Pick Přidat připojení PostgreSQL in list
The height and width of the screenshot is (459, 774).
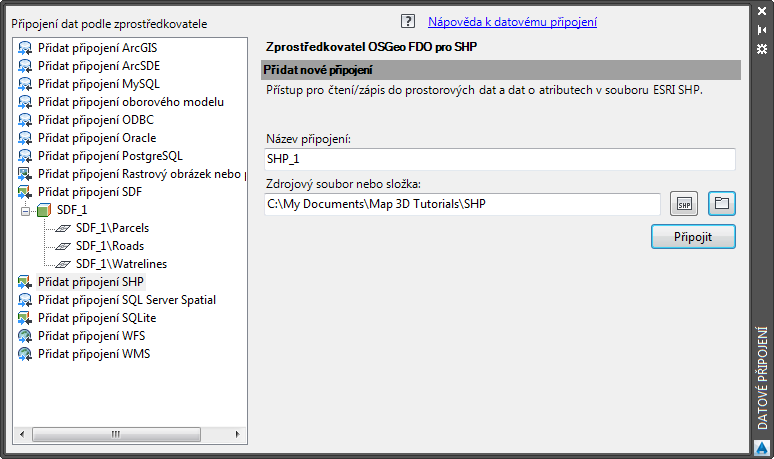tap(110, 156)
